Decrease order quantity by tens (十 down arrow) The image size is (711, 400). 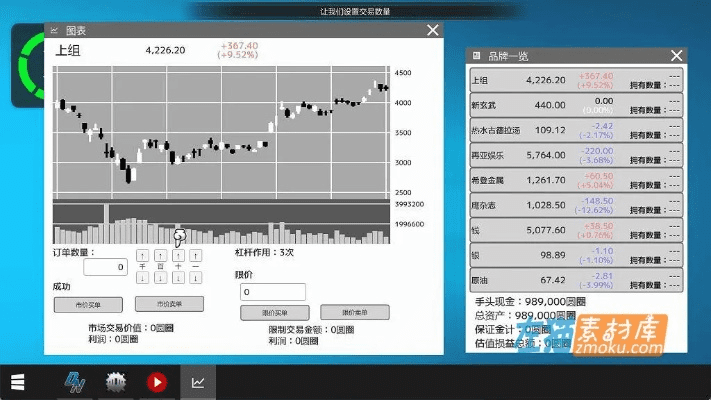pyautogui.click(x=178, y=278)
